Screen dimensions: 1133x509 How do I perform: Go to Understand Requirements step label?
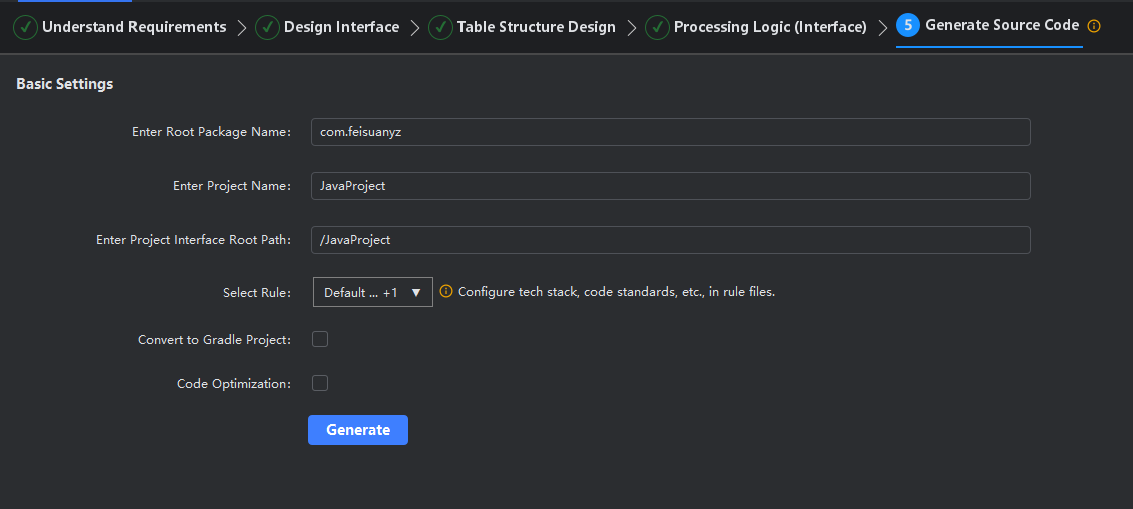point(134,27)
